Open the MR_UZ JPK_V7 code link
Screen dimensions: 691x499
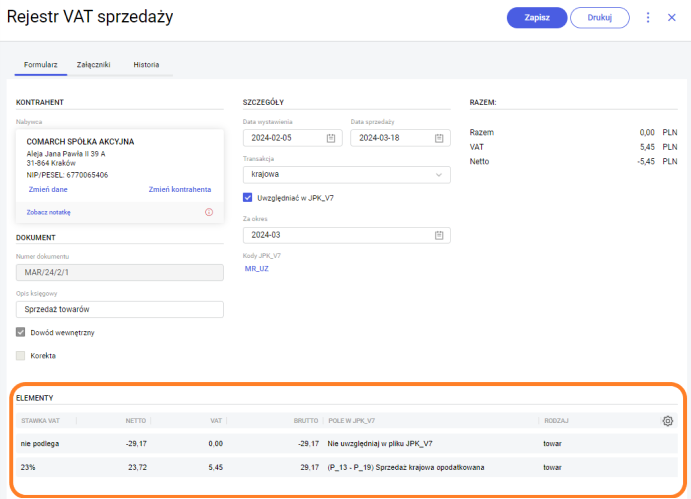[x=257, y=268]
